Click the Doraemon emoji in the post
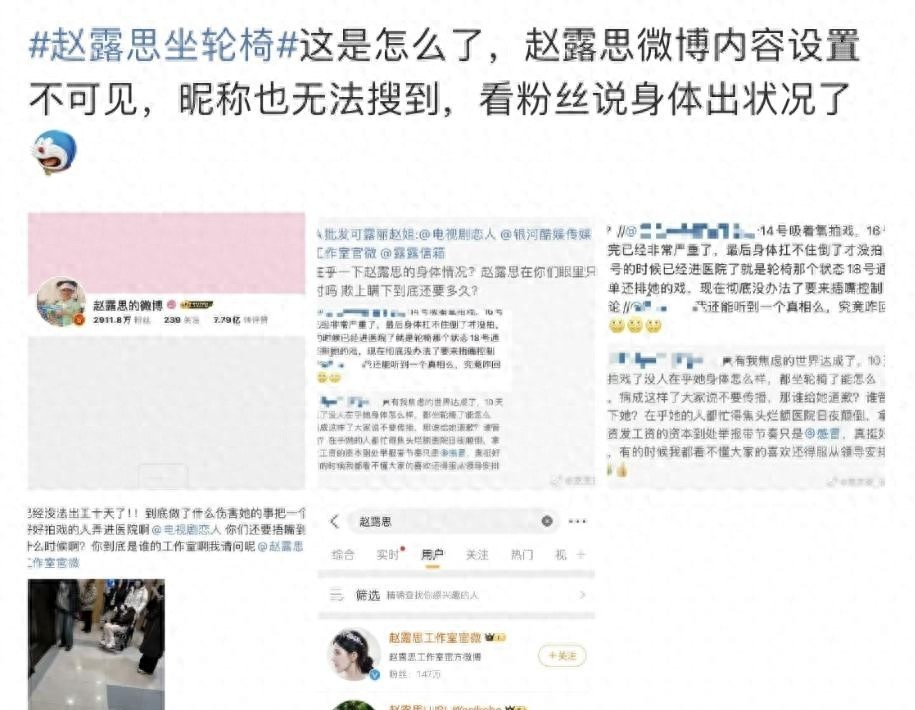The image size is (915, 710). pos(54,152)
